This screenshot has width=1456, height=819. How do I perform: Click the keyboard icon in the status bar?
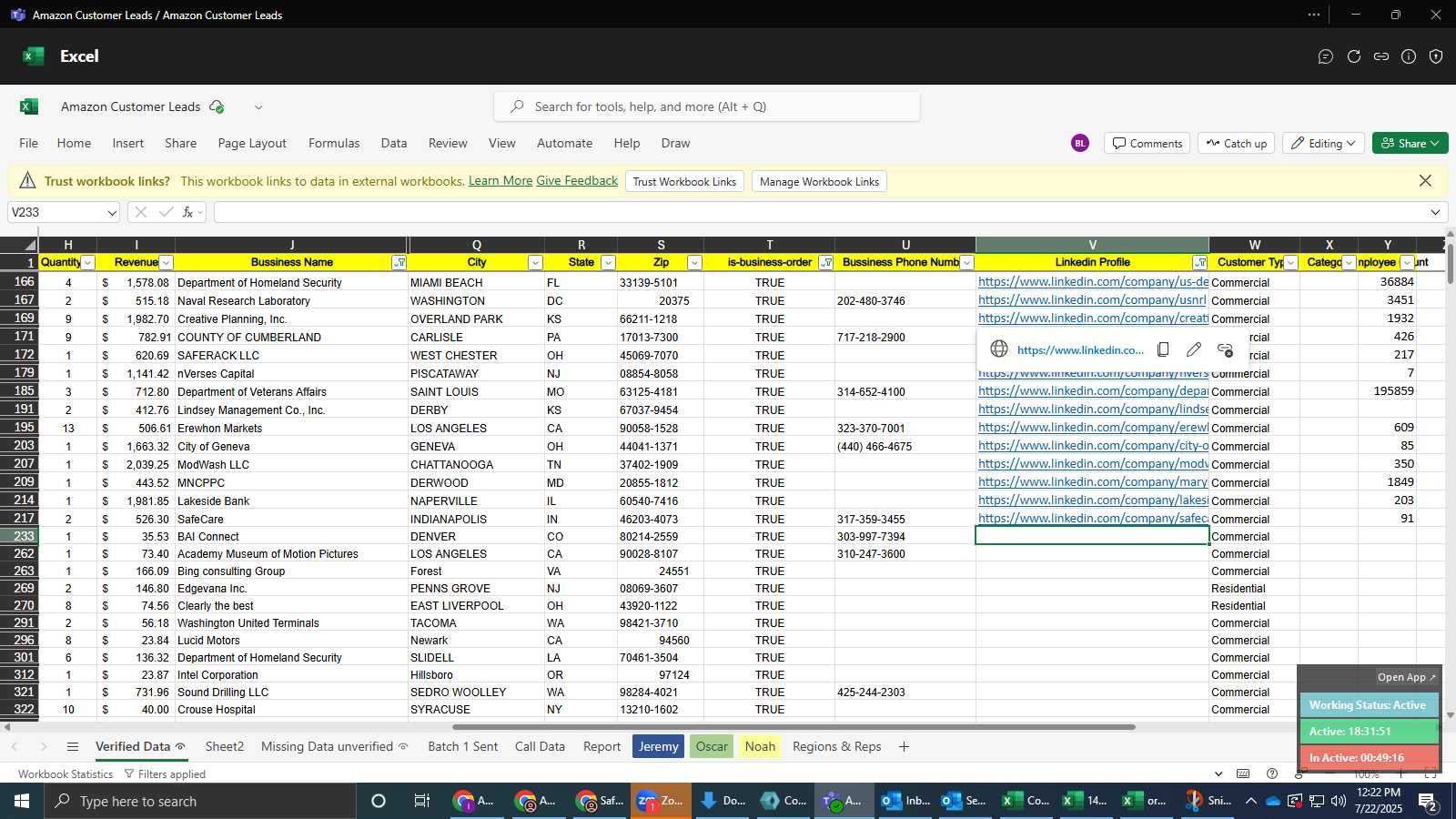(x=1243, y=773)
